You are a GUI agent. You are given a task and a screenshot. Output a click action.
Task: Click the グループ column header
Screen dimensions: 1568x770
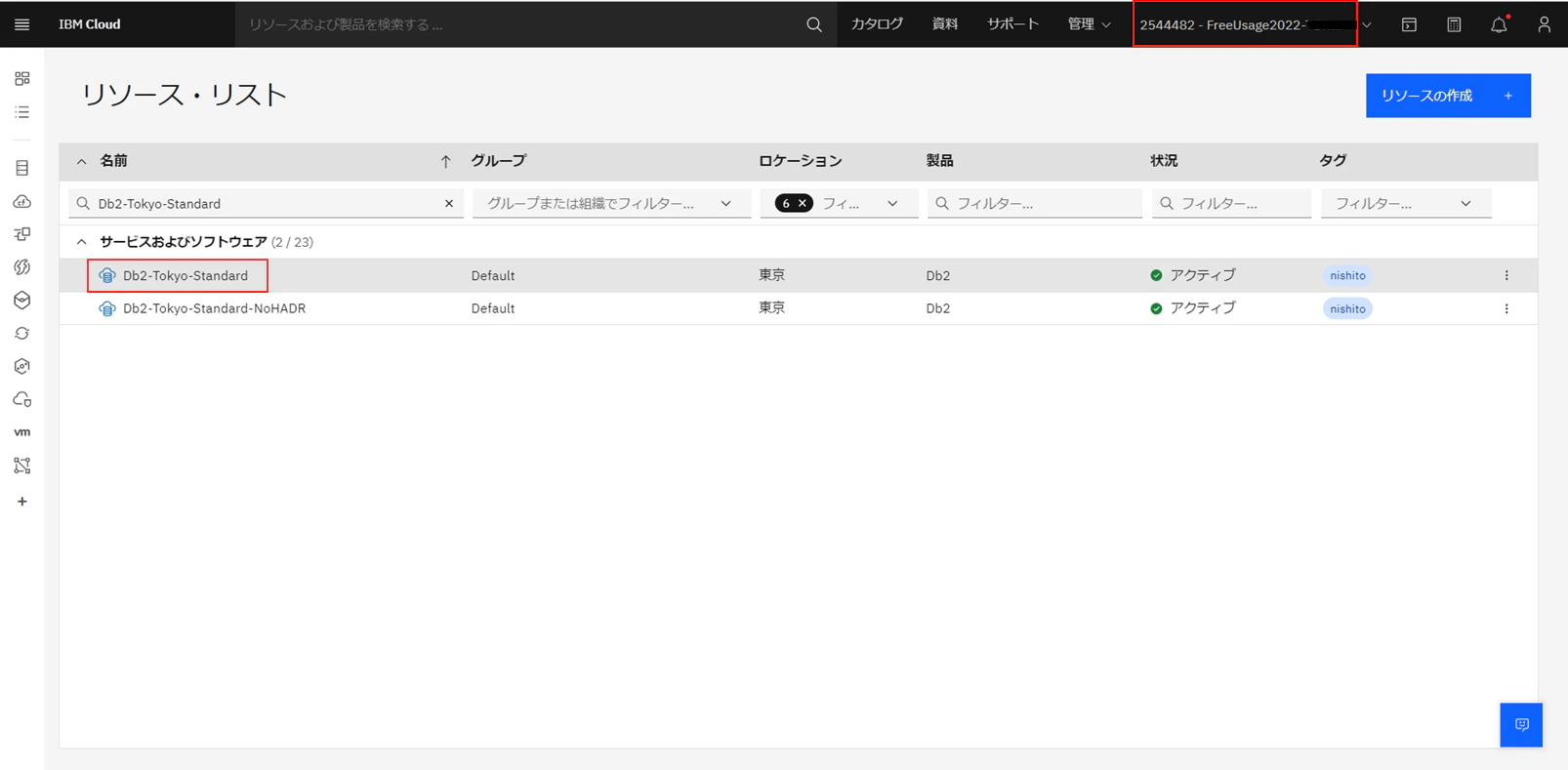point(498,161)
